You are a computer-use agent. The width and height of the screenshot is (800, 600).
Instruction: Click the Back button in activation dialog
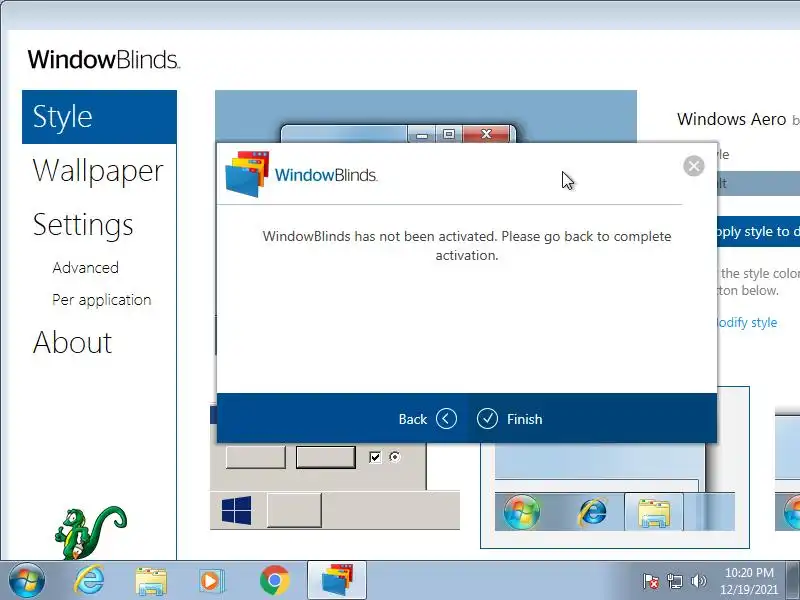[428, 419]
